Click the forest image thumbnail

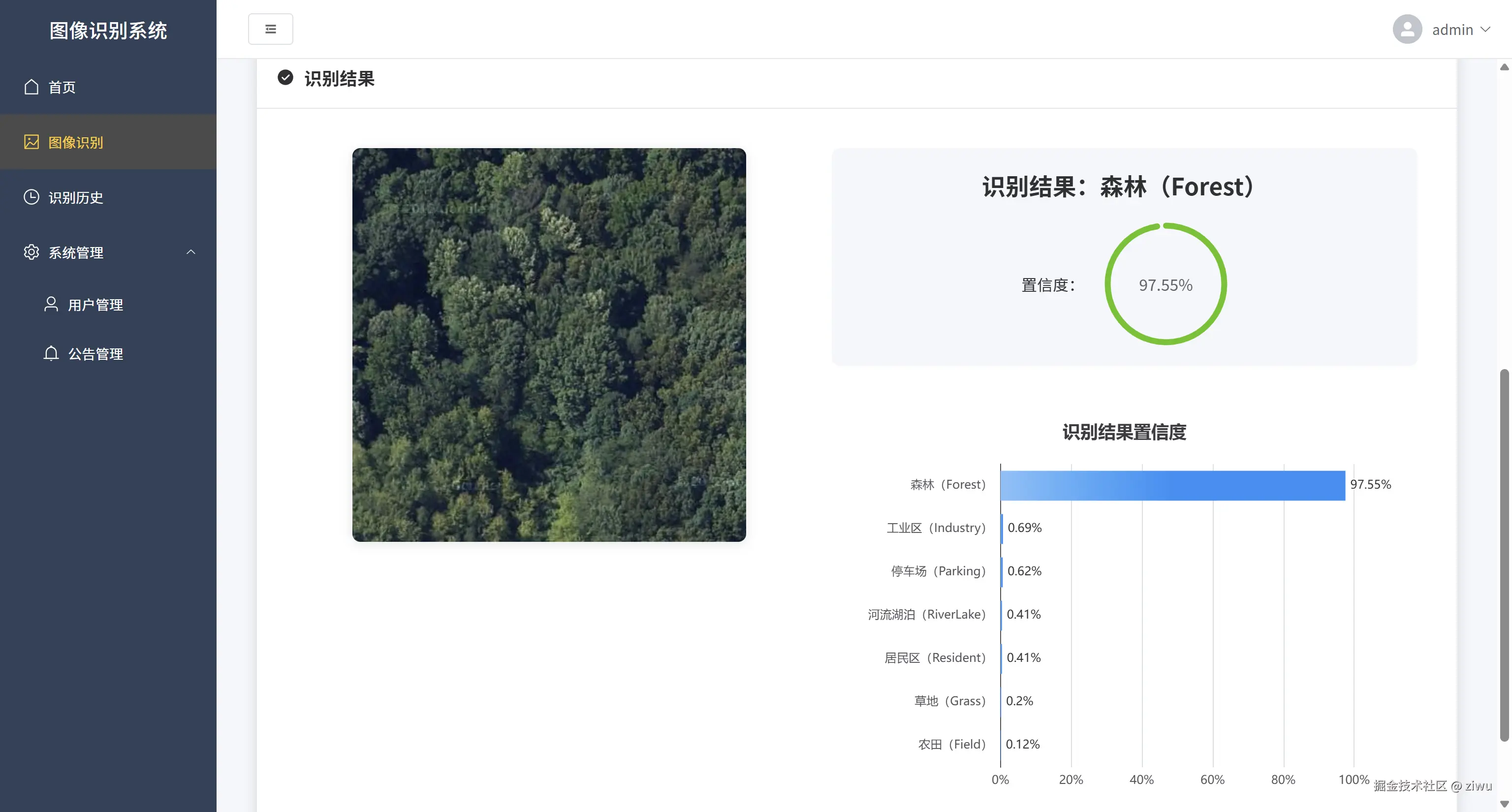click(549, 344)
